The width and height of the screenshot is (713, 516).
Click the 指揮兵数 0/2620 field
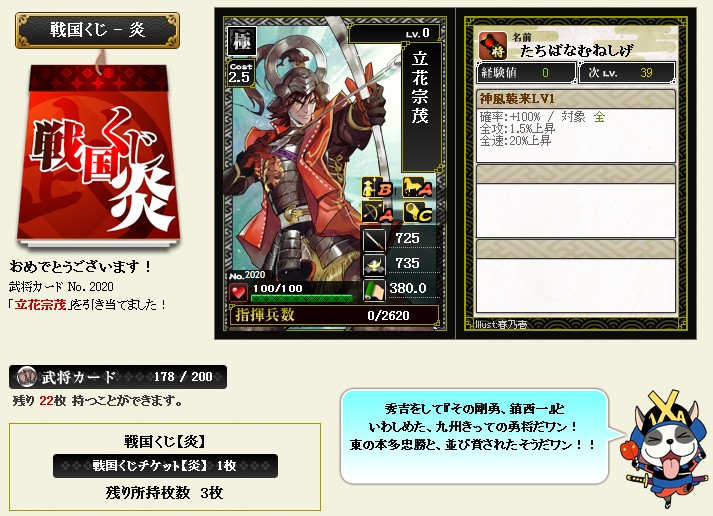334,315
